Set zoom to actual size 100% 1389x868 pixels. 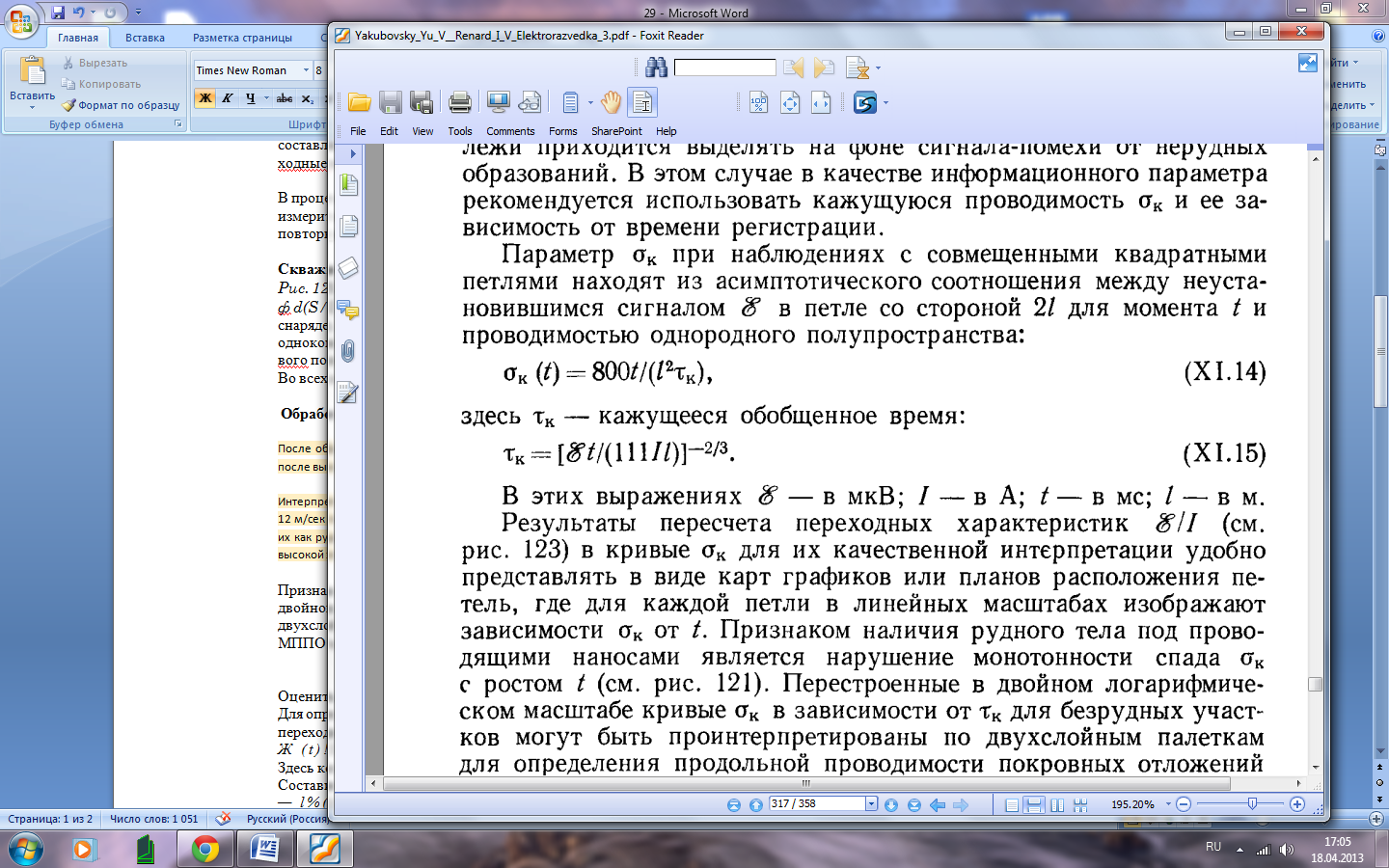pyautogui.click(x=758, y=102)
